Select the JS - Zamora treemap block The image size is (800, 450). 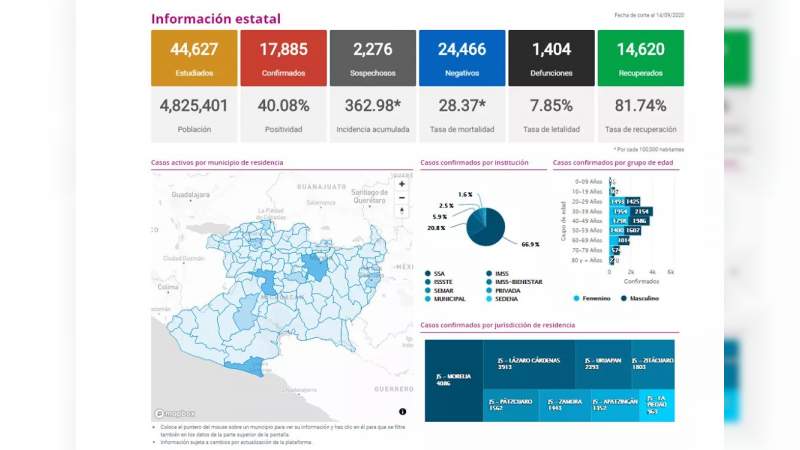564,405
